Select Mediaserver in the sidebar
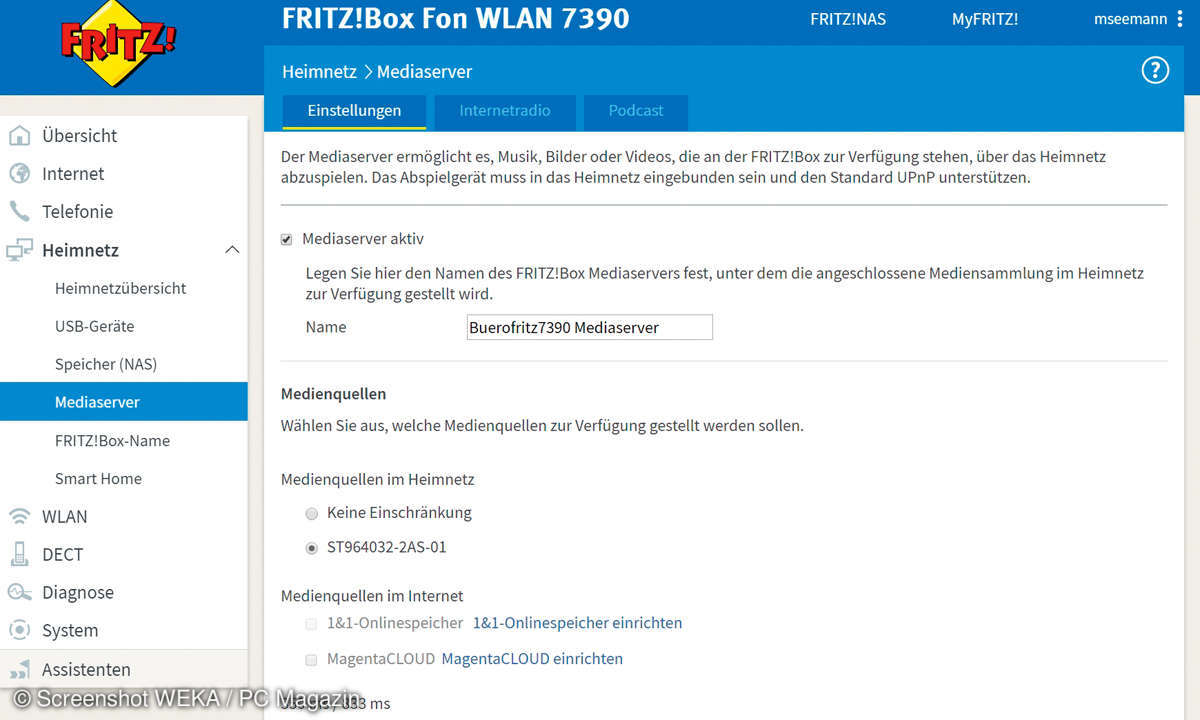 click(x=124, y=402)
